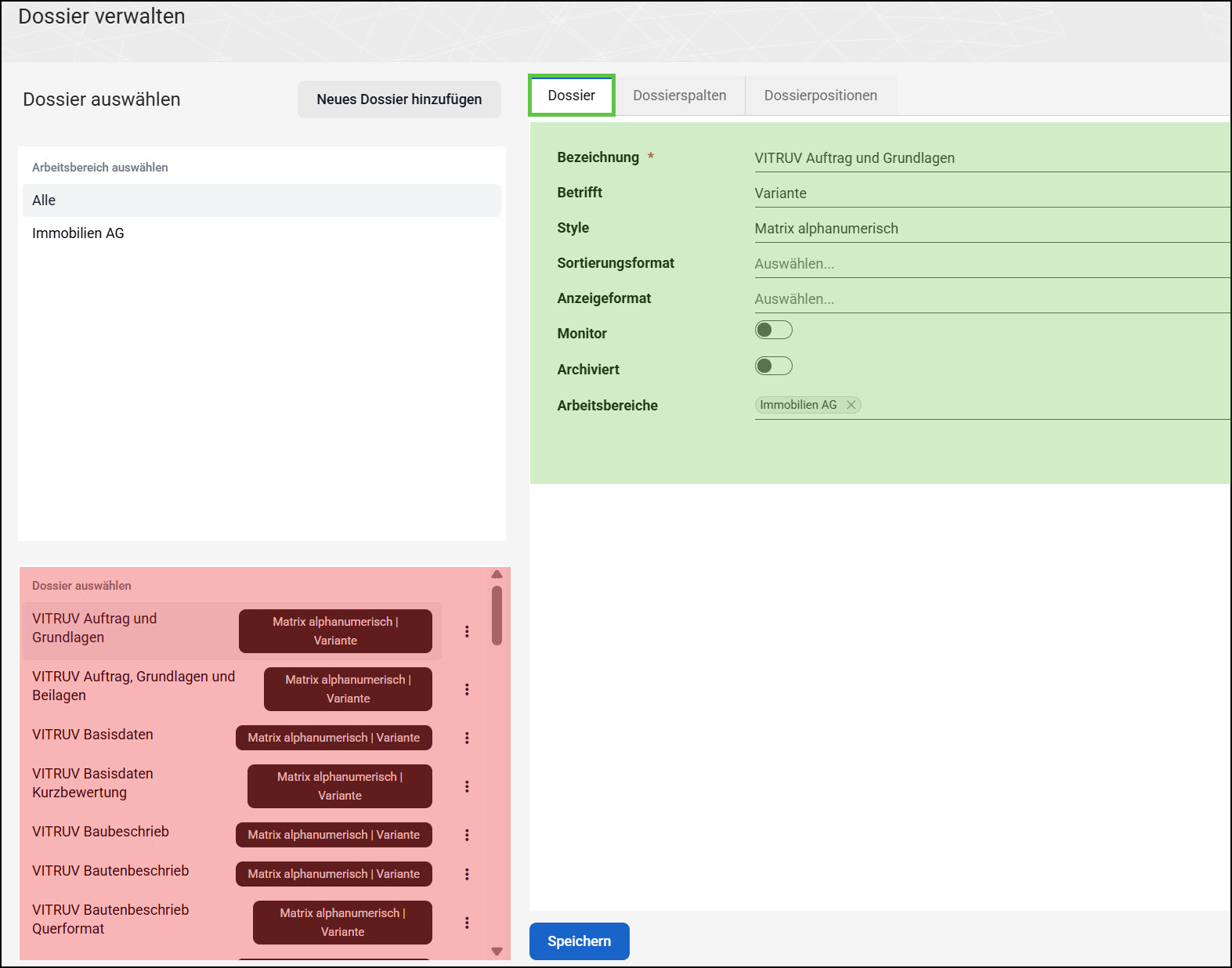Remove Immobilien AG chip from Arbeitsbereiche
The width and height of the screenshot is (1232, 968).
pos(851,405)
